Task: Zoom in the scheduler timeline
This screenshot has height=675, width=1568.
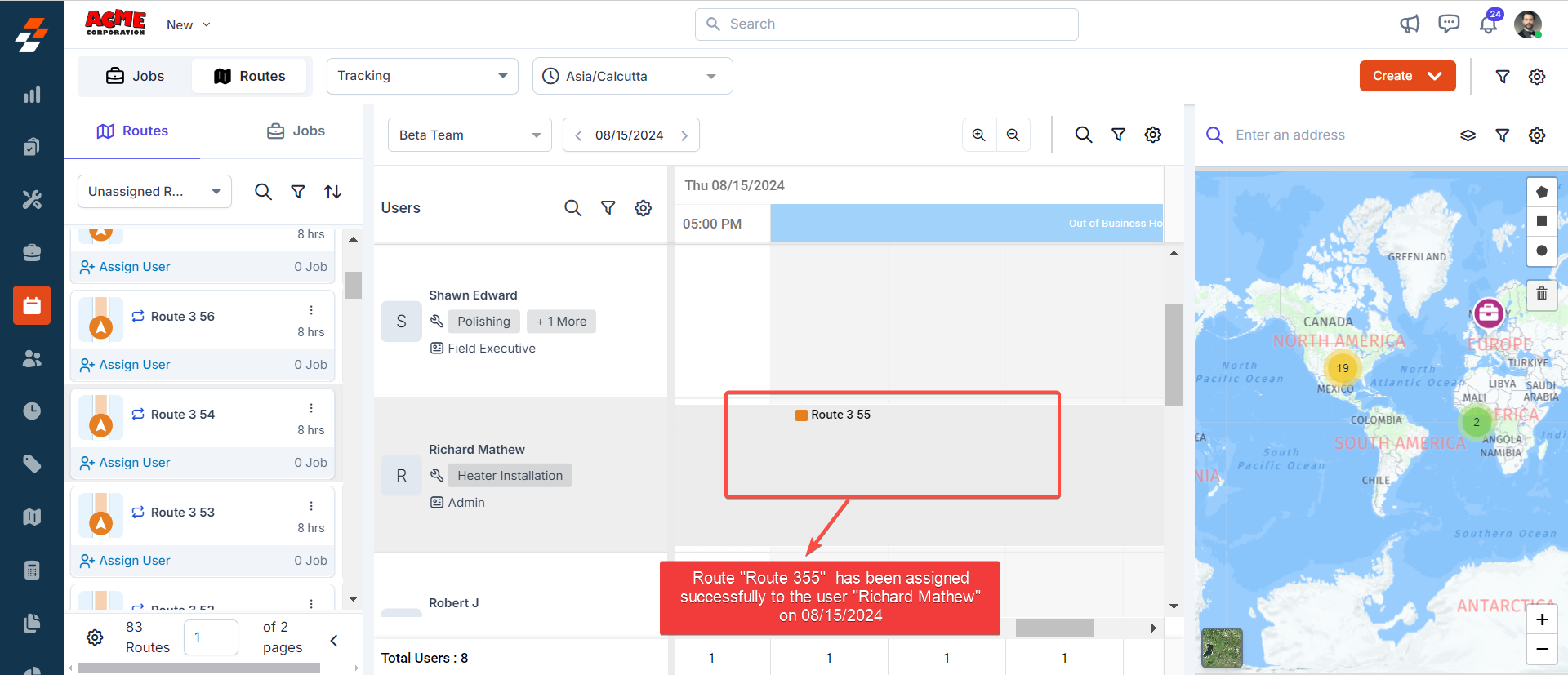Action: (979, 135)
